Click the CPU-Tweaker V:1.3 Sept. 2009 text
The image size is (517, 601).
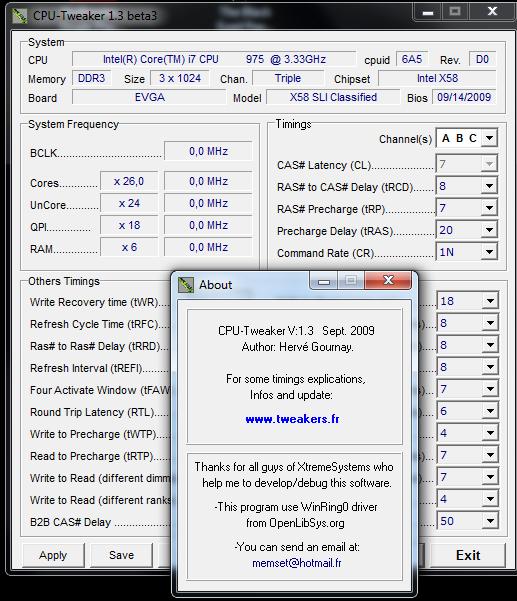(296, 331)
